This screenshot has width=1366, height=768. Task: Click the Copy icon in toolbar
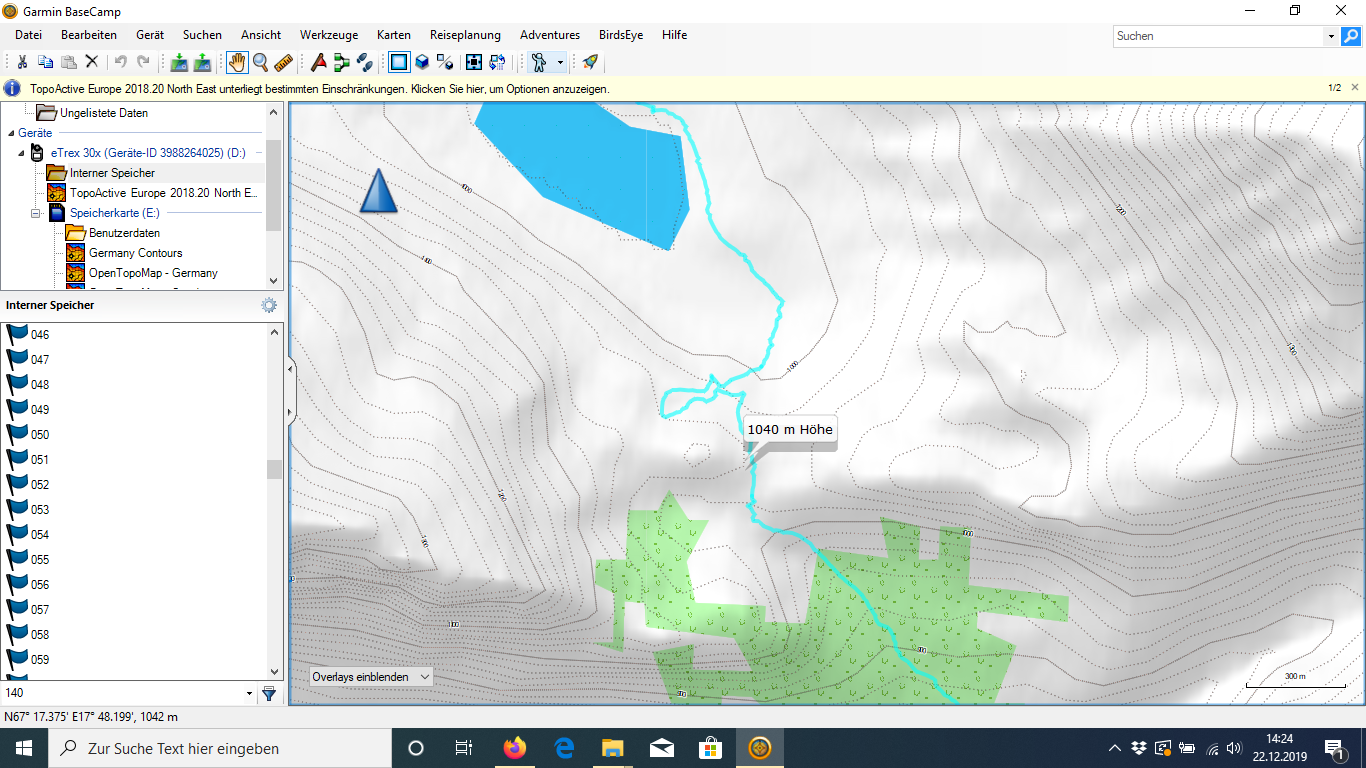tap(45, 62)
